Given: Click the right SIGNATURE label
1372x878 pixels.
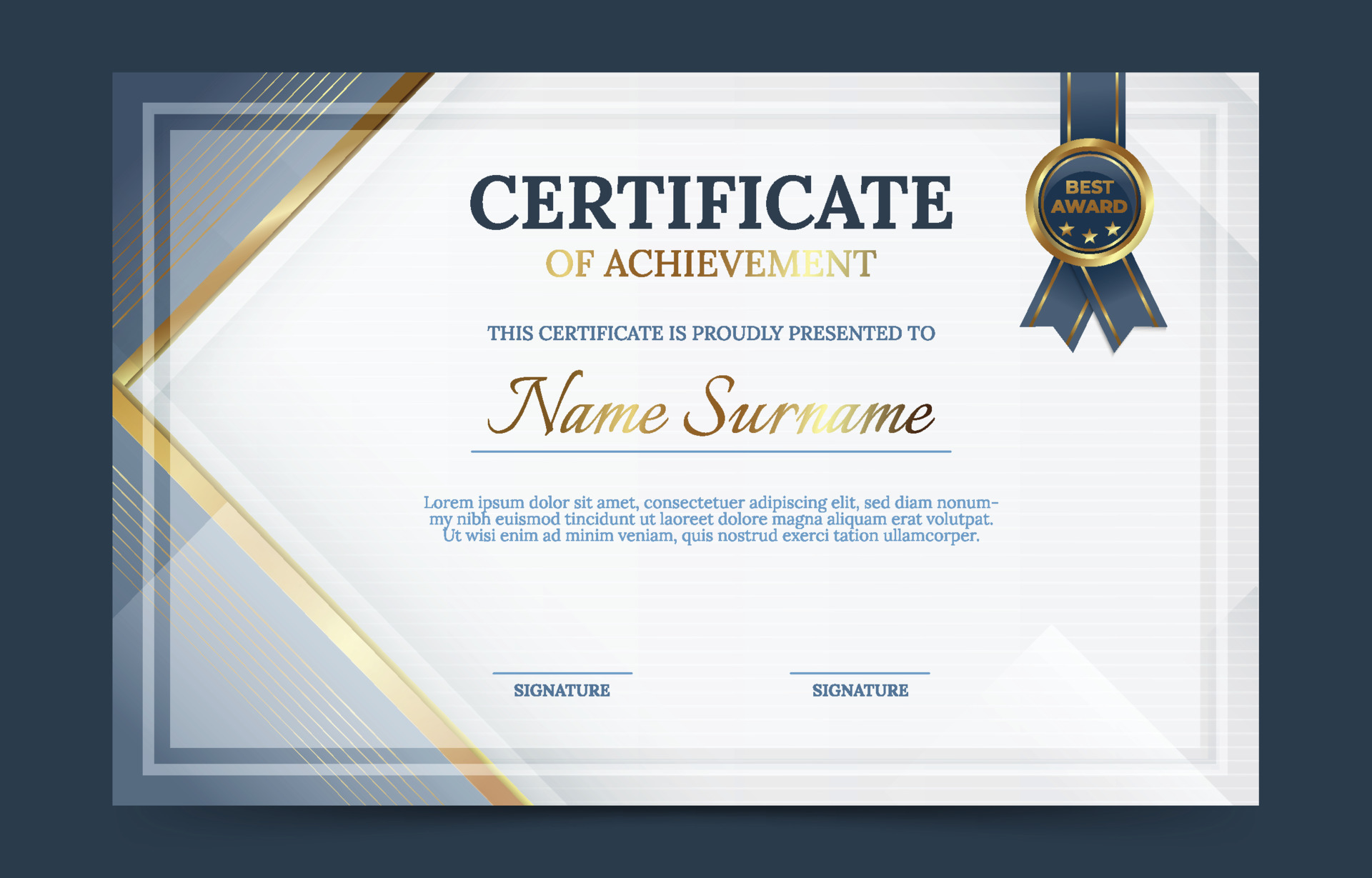Looking at the screenshot, I should point(860,691).
